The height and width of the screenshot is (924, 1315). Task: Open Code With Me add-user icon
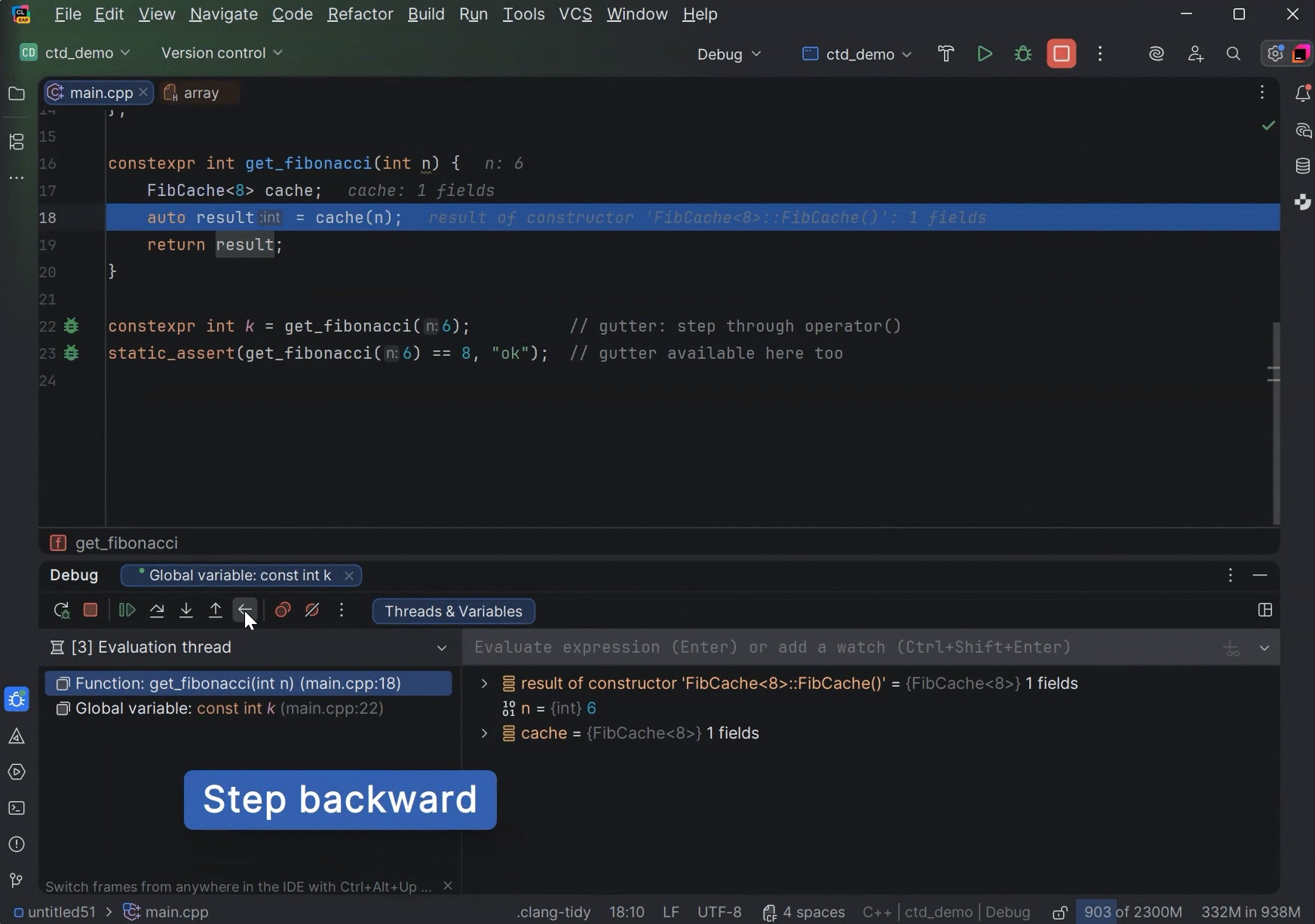(1196, 54)
